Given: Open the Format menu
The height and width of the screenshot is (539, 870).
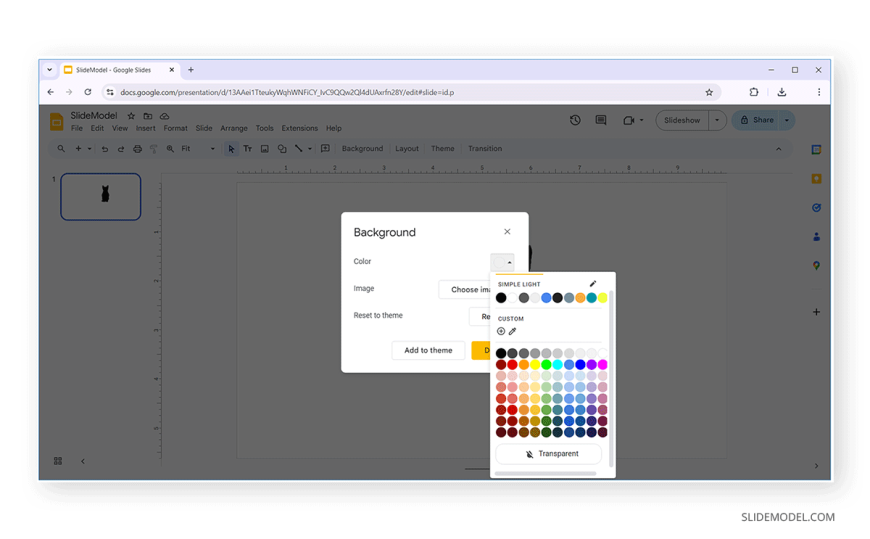Looking at the screenshot, I should point(175,128).
